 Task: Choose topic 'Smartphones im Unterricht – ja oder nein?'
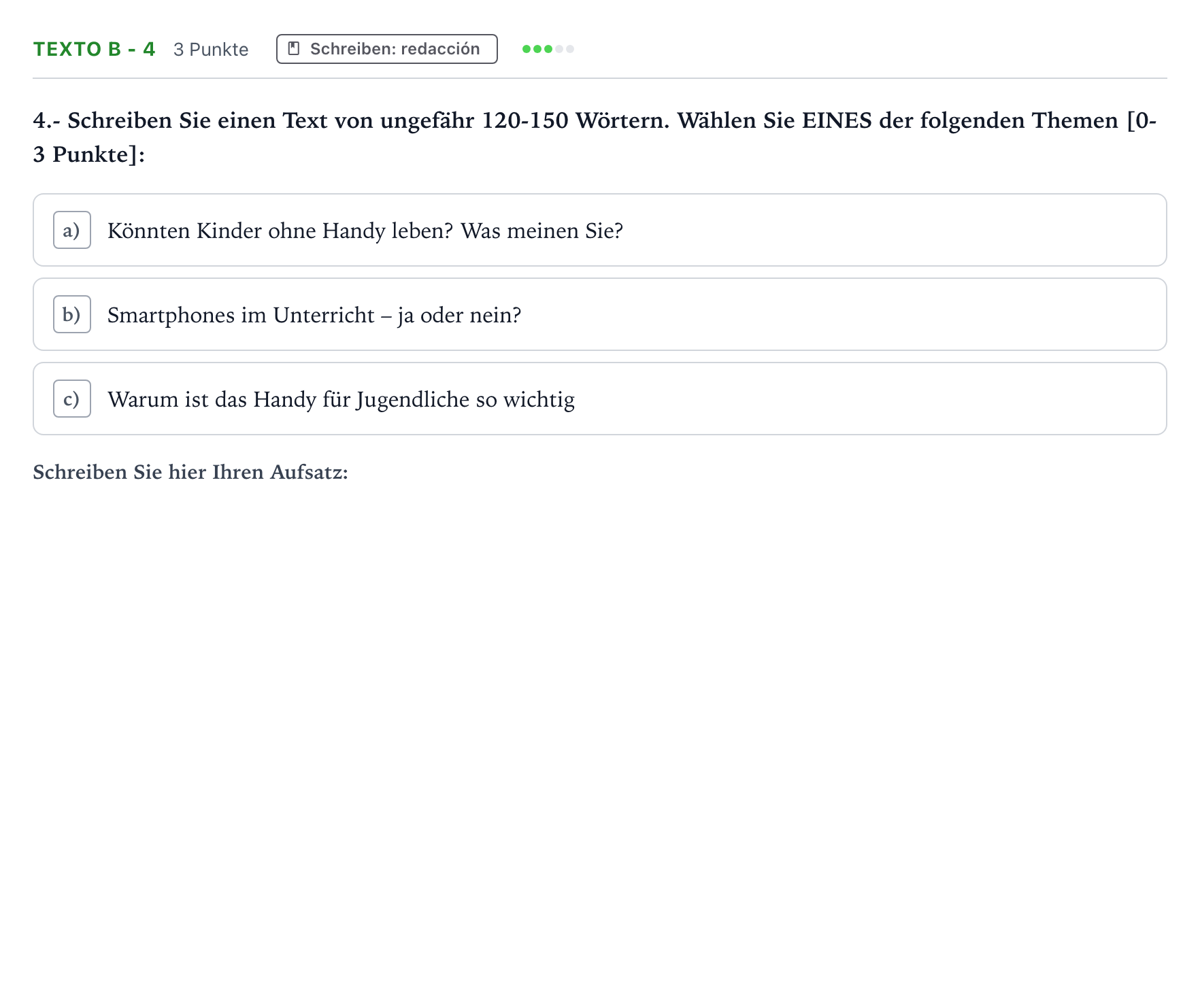(600, 314)
